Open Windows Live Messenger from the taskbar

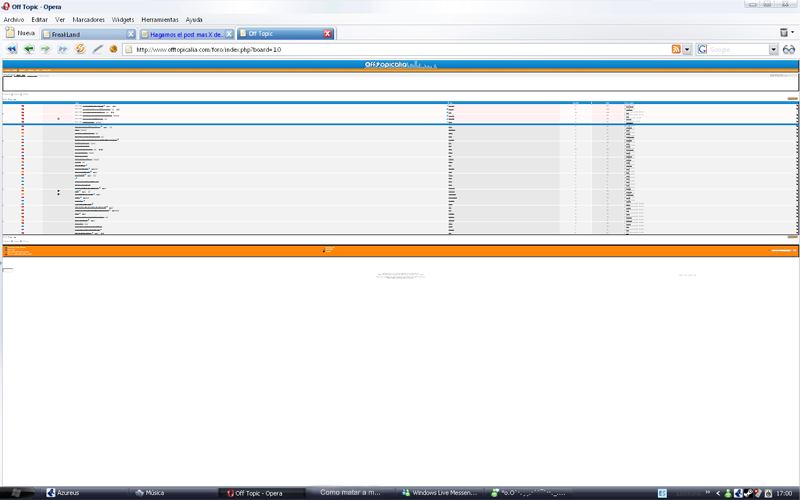pyautogui.click(x=438, y=492)
